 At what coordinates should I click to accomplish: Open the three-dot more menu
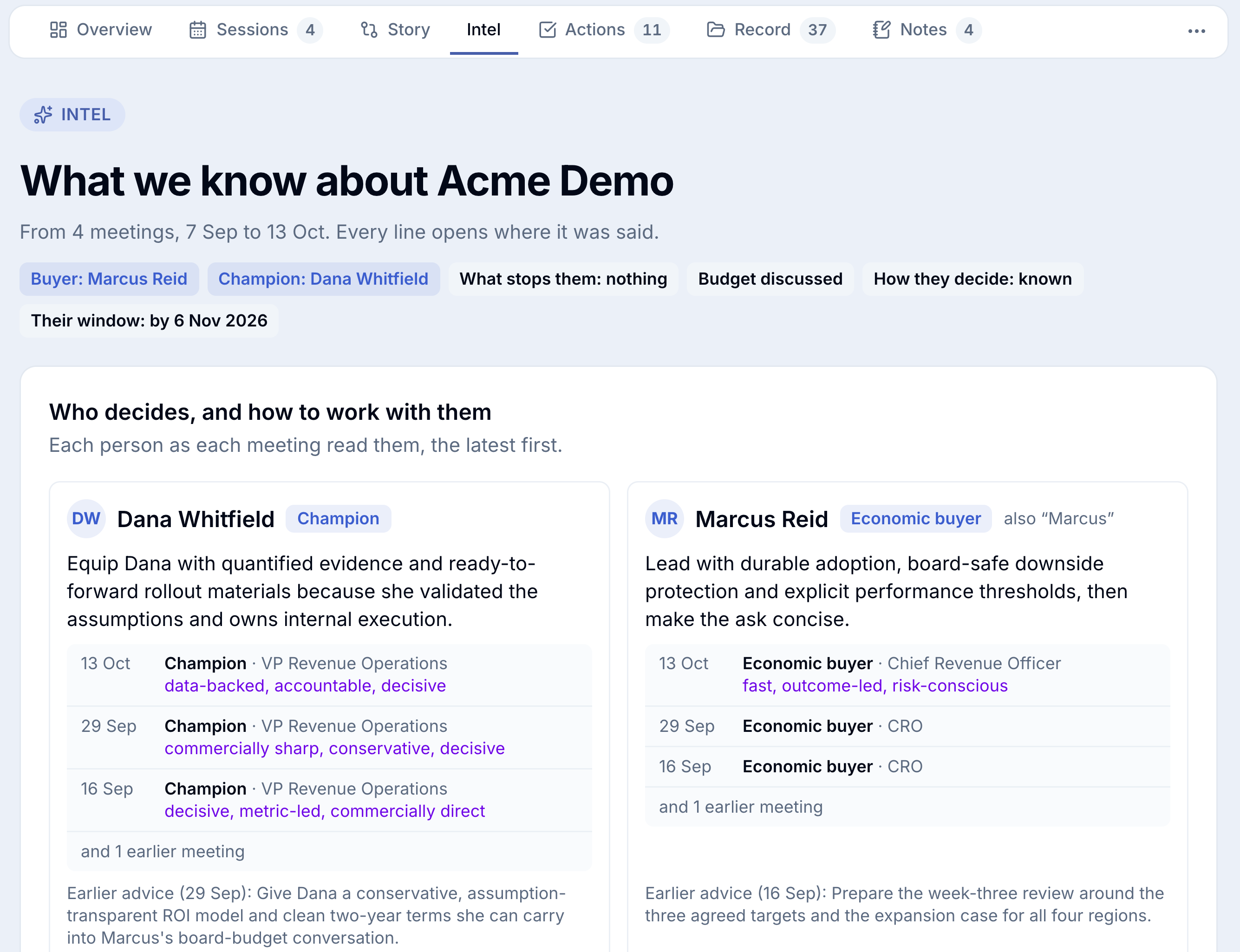[1196, 31]
